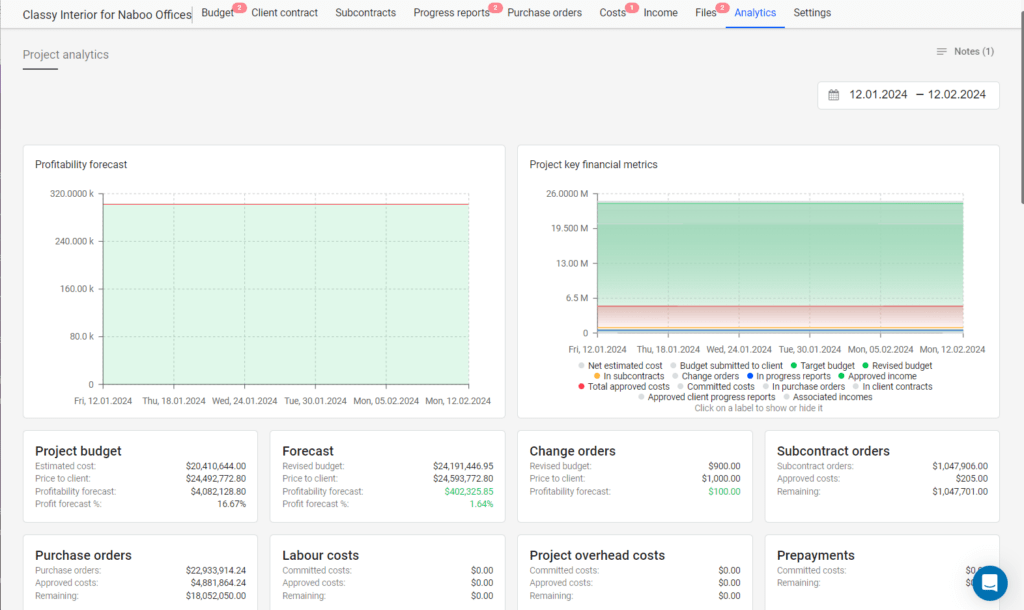Show the In purchase orders series

[803, 387]
